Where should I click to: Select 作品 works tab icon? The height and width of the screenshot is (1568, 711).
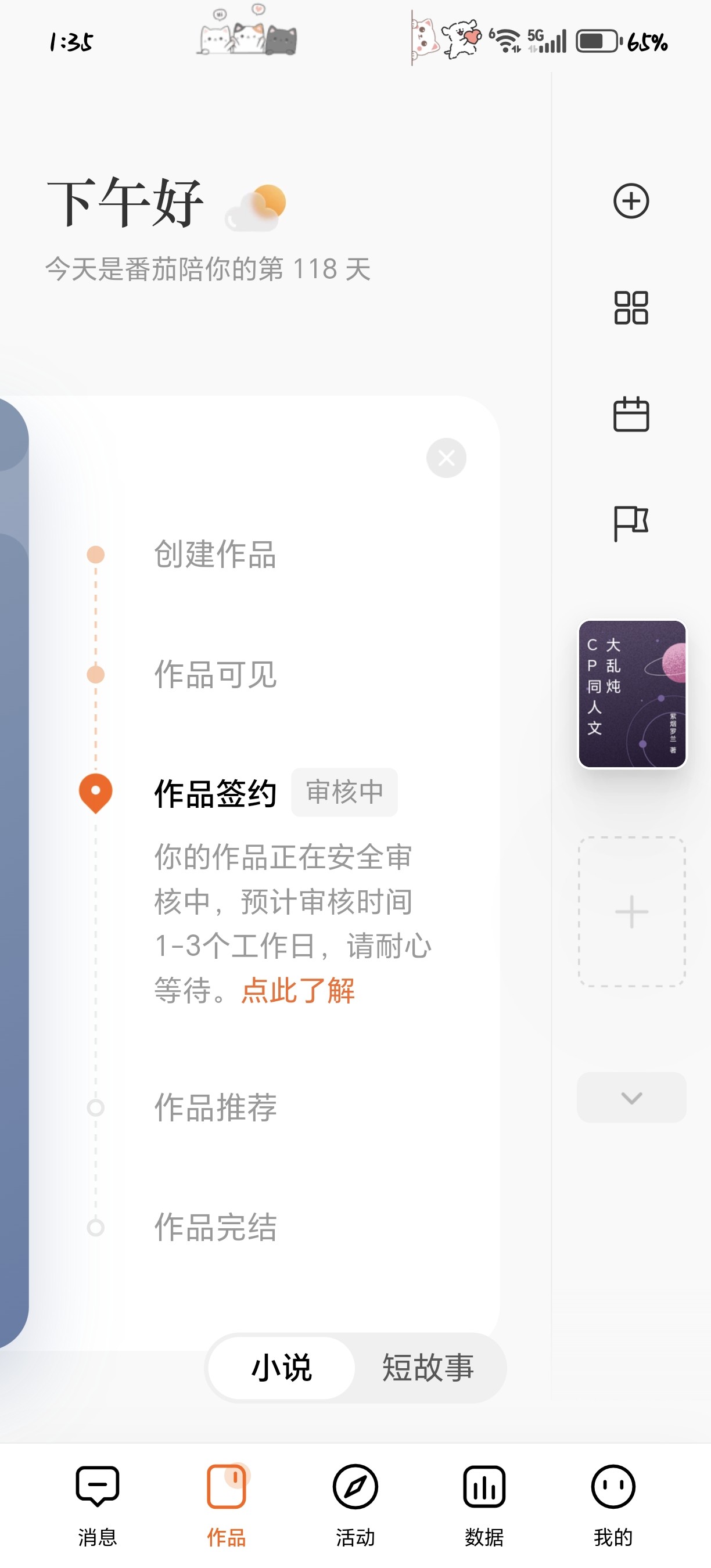(227, 1487)
